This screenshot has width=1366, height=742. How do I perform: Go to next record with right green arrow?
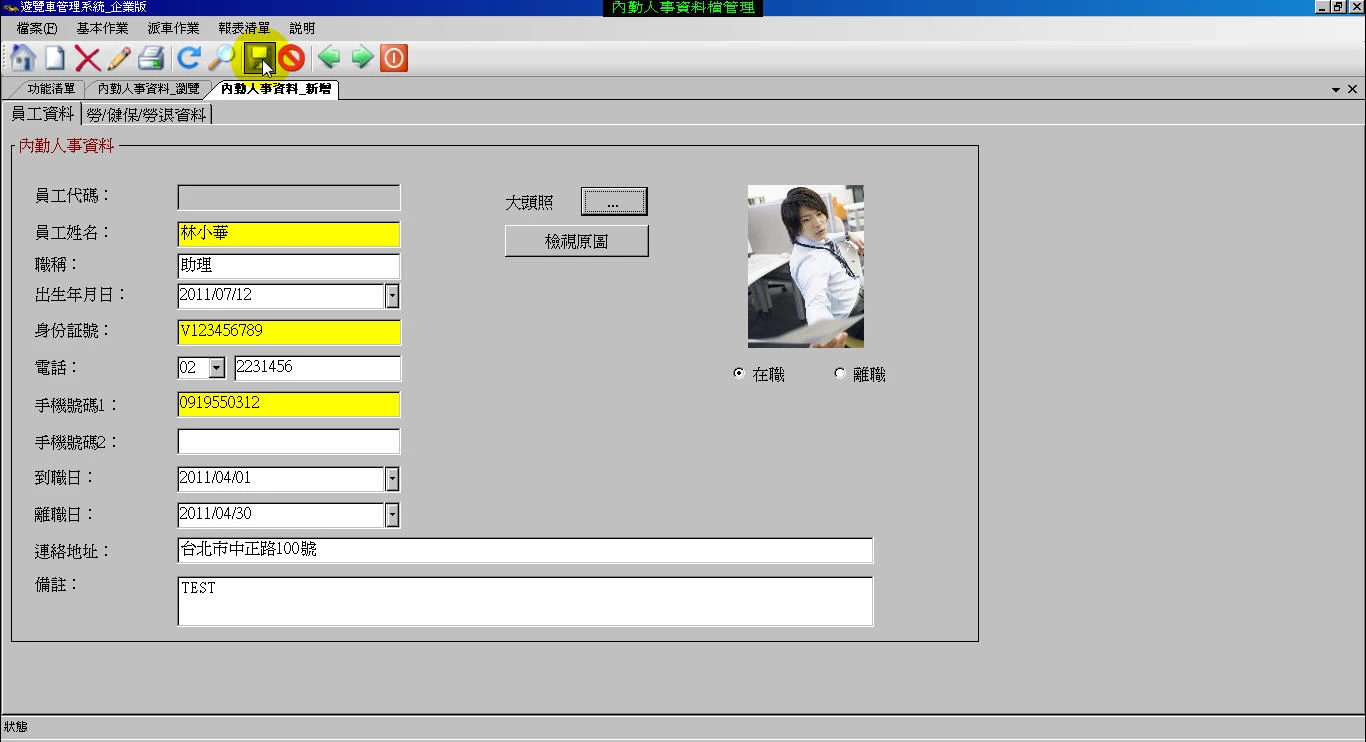[x=362, y=58]
